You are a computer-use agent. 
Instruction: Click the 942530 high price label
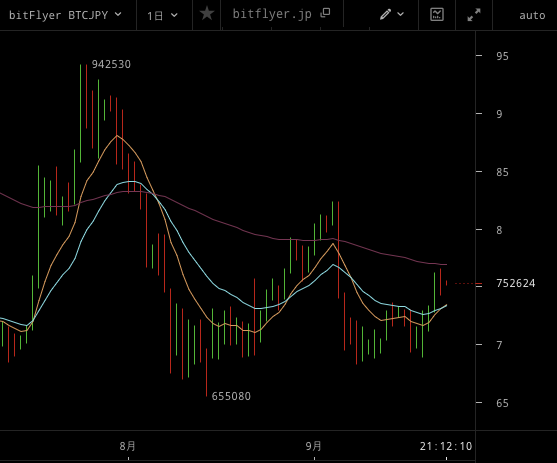pos(111,64)
